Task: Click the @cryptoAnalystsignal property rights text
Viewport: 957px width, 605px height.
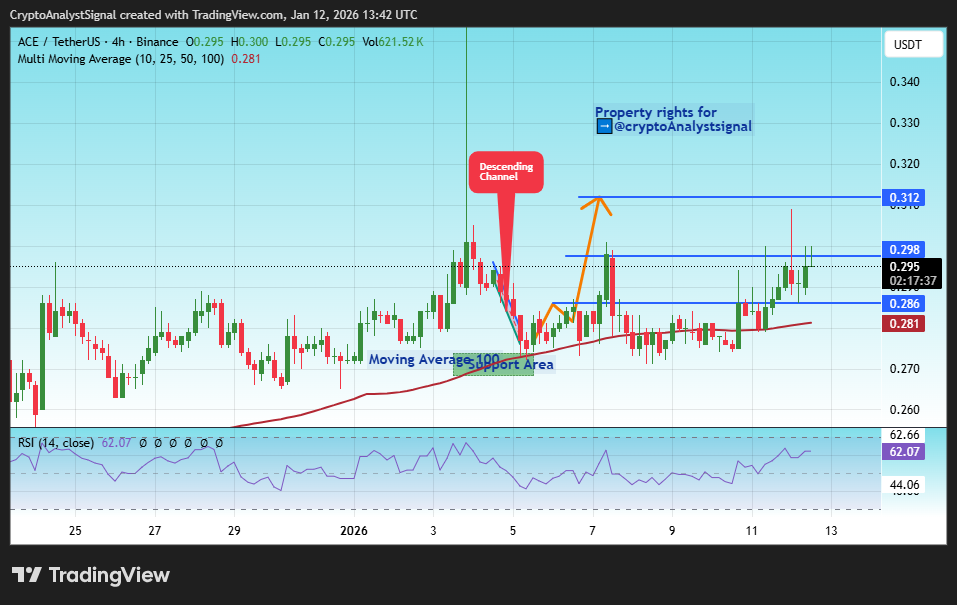Action: 682,127
